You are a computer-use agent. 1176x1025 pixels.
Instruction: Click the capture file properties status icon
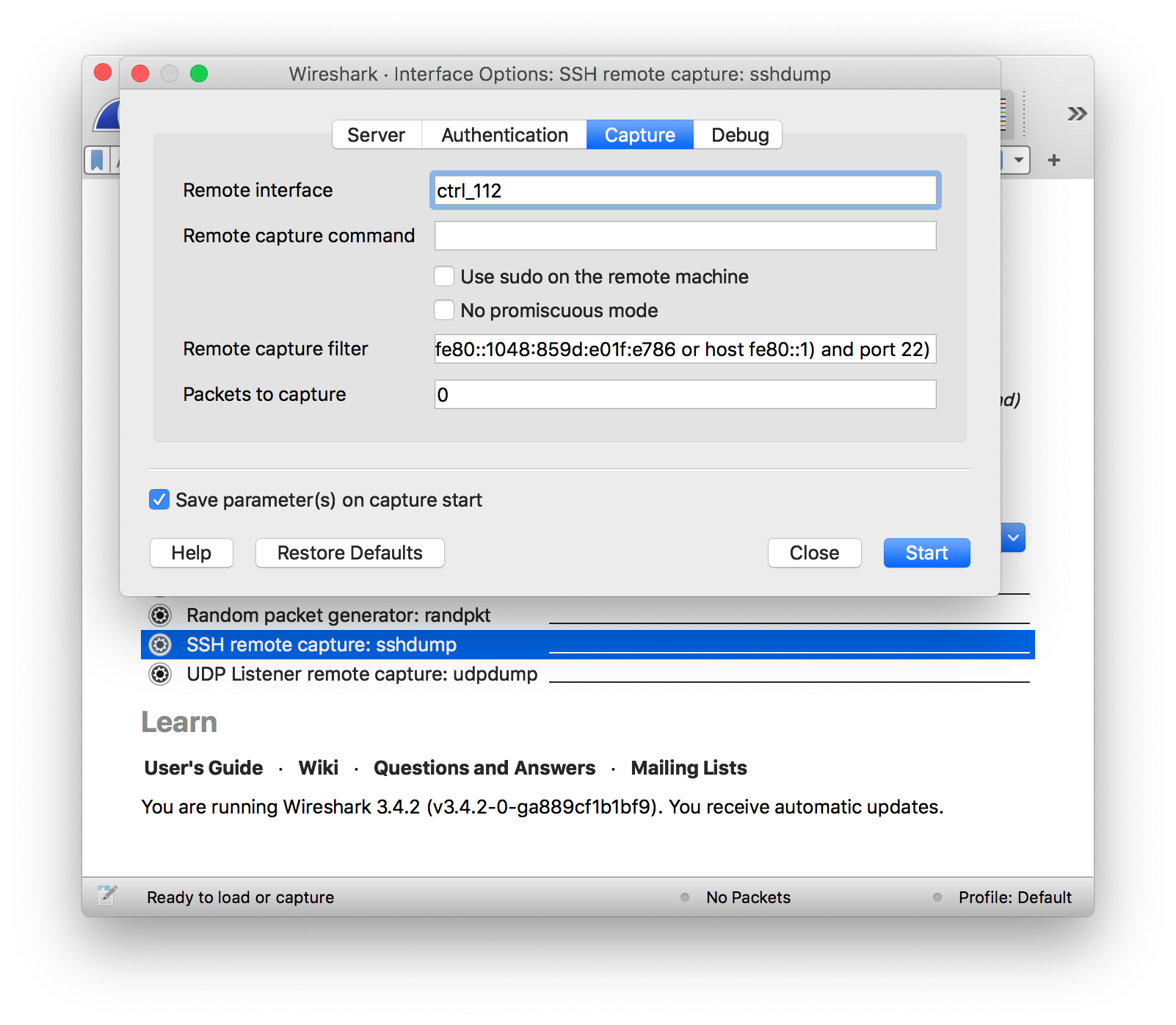[x=107, y=895]
